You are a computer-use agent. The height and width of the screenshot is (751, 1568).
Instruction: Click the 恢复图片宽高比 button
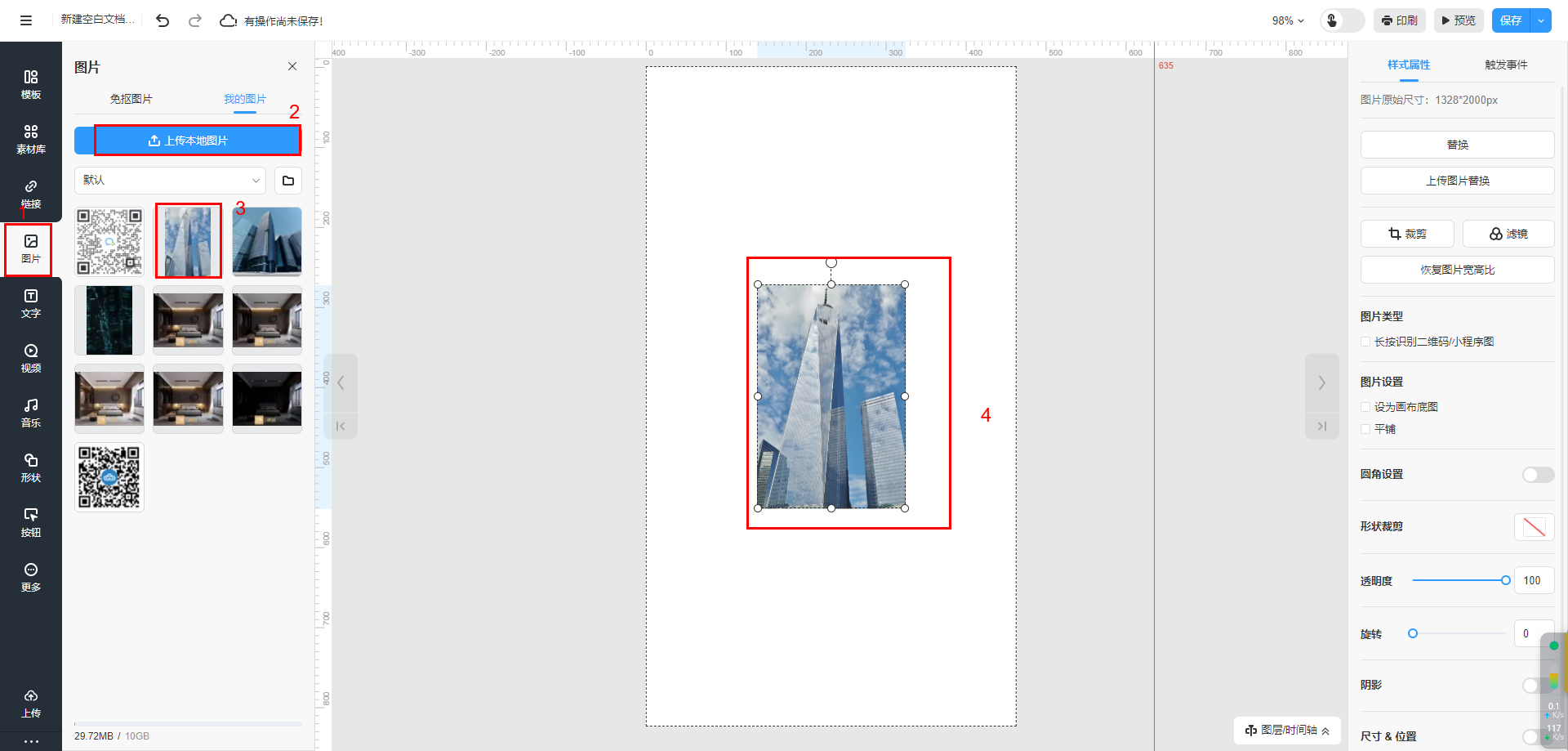click(x=1457, y=270)
